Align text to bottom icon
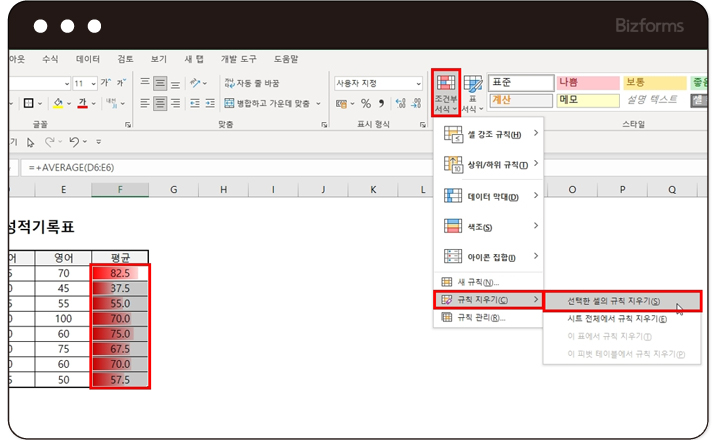The image size is (715, 440). pos(176,83)
